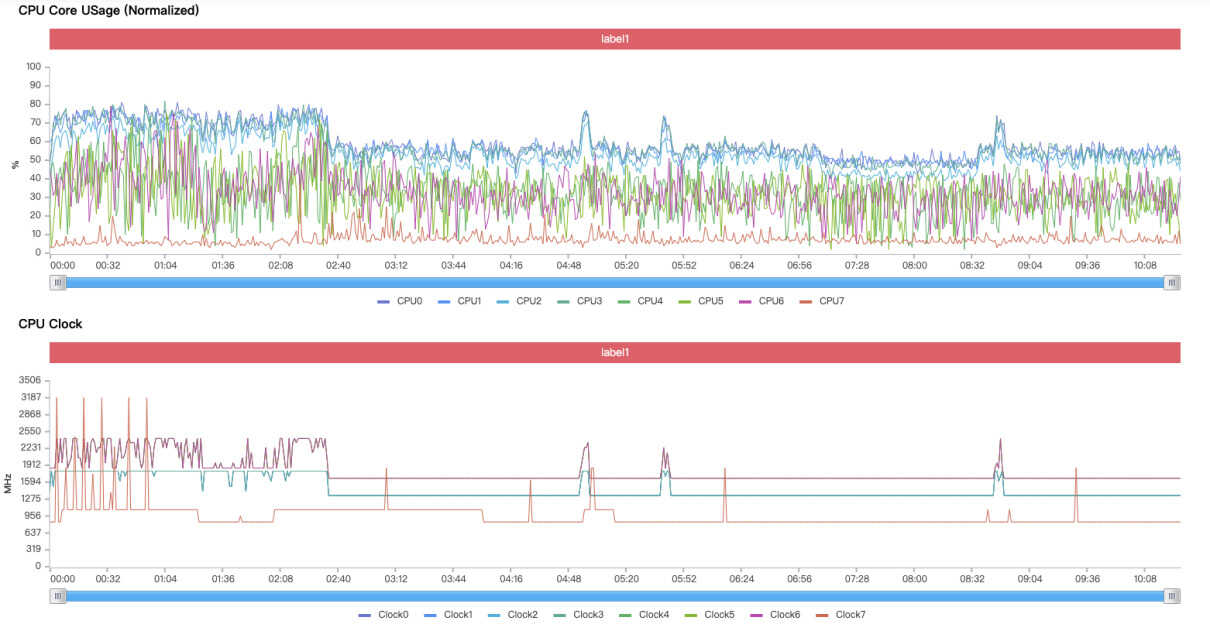Toggle CPU1 series in the usage legend
The height and width of the screenshot is (631, 1210).
[460, 301]
